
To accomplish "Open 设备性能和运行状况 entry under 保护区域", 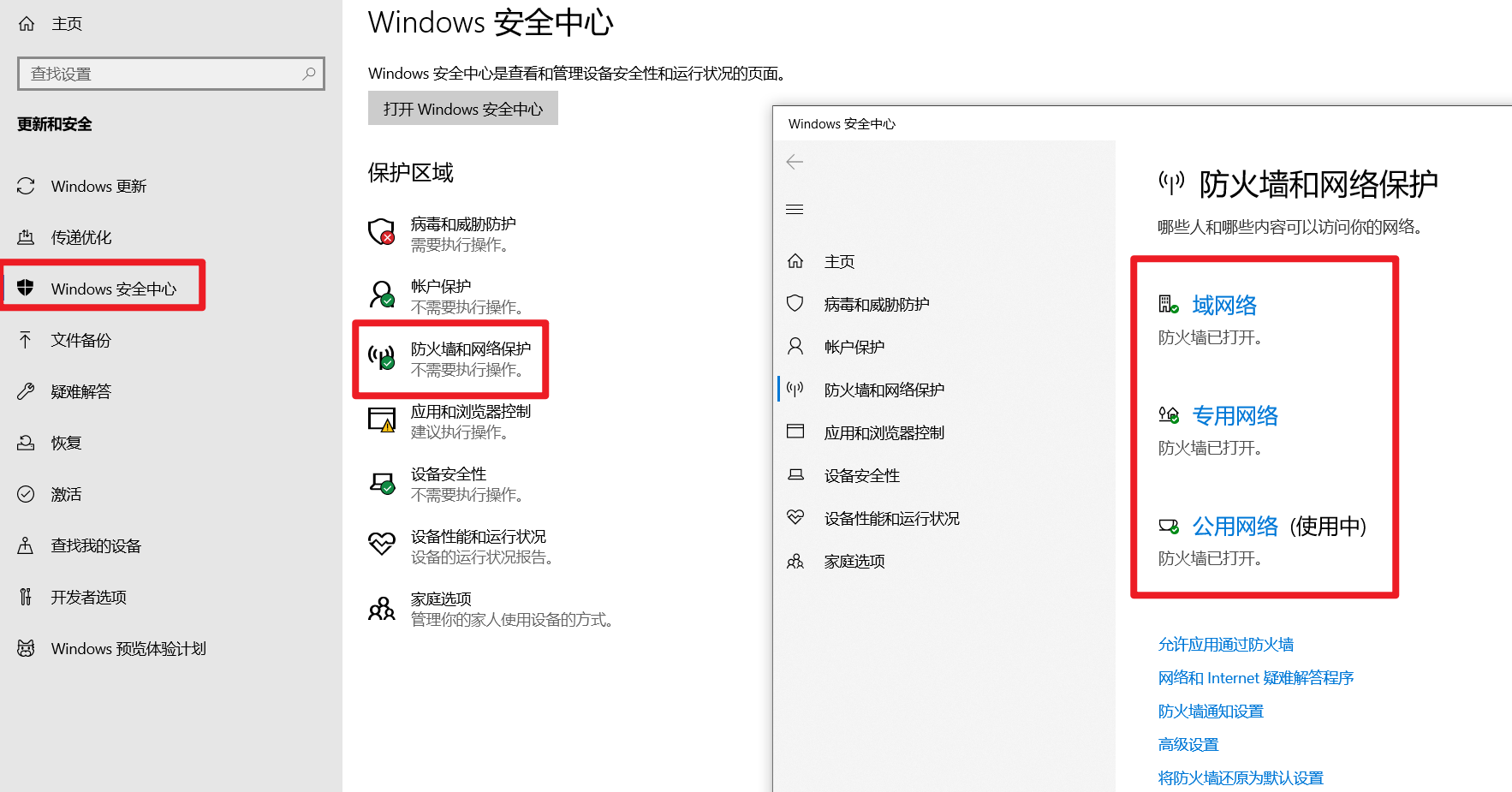I will [x=462, y=546].
